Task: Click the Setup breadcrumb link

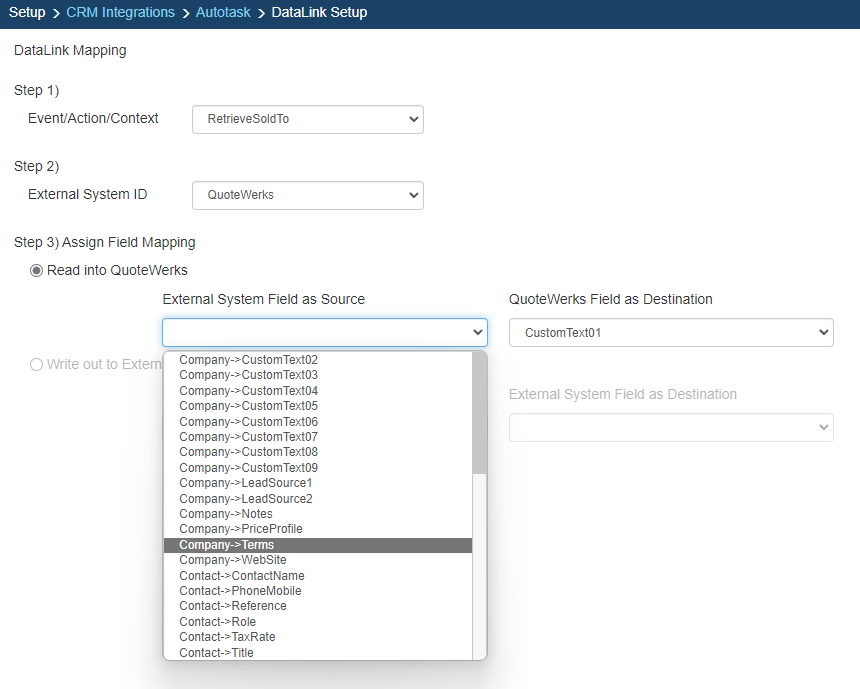Action: pos(26,13)
